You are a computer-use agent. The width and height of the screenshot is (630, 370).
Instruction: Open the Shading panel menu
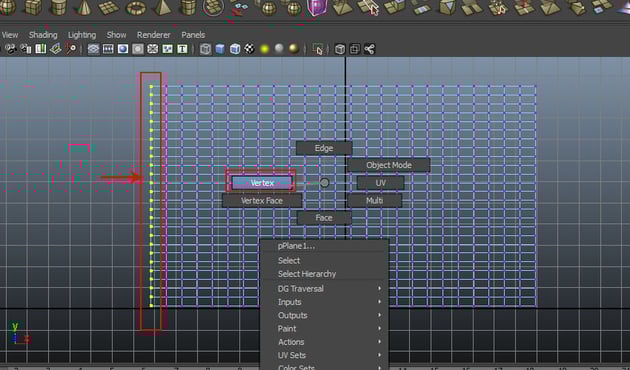pos(43,35)
